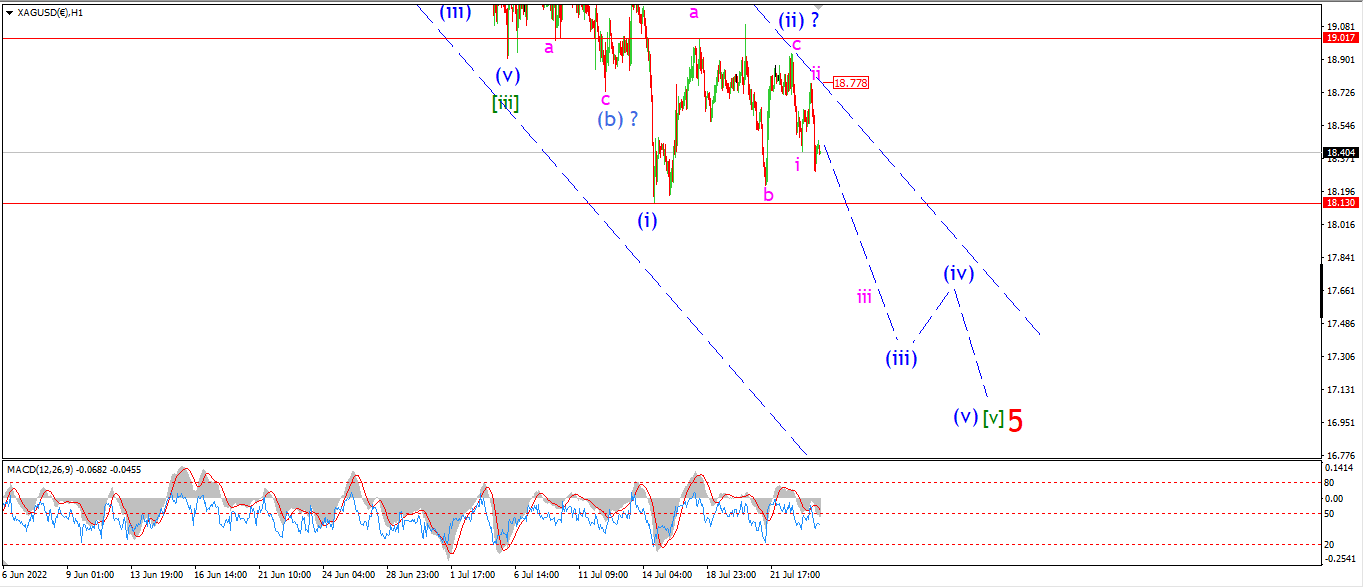
Task: Select the magenta b wave label
Action: click(x=768, y=194)
